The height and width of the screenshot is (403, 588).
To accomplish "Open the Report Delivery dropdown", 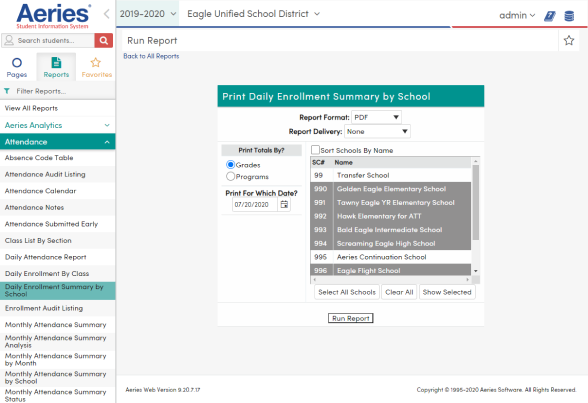I will [377, 132].
